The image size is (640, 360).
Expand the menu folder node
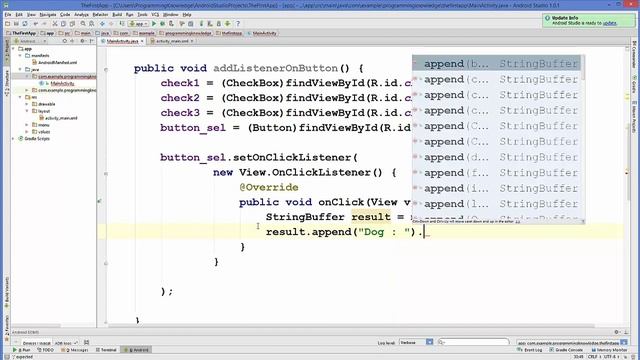pos(27,125)
